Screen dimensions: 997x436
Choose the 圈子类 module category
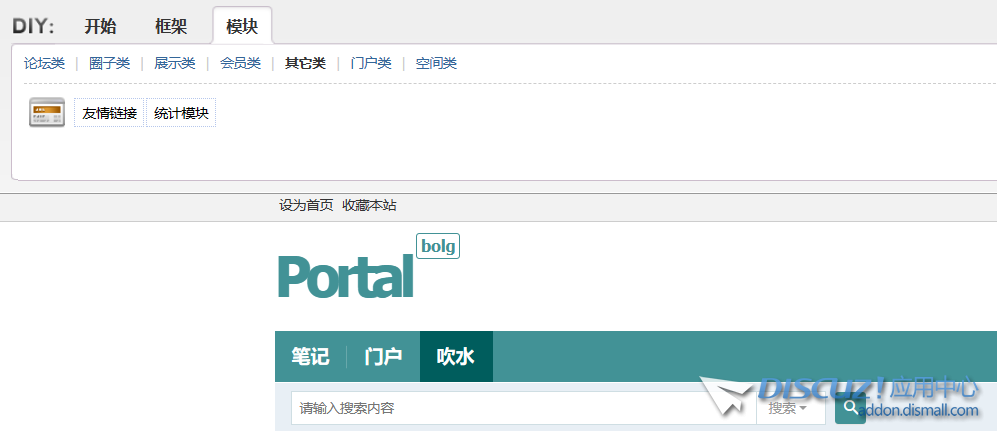[x=109, y=64]
